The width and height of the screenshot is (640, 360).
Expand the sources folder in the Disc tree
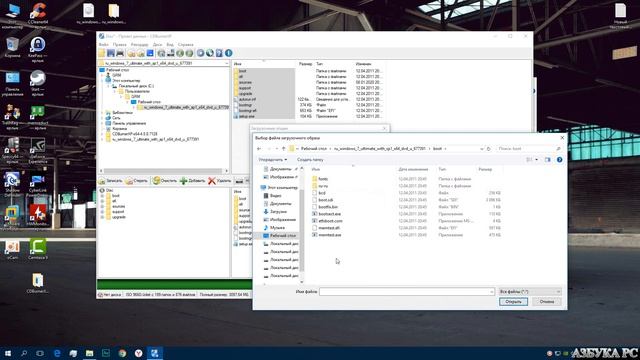point(102,207)
